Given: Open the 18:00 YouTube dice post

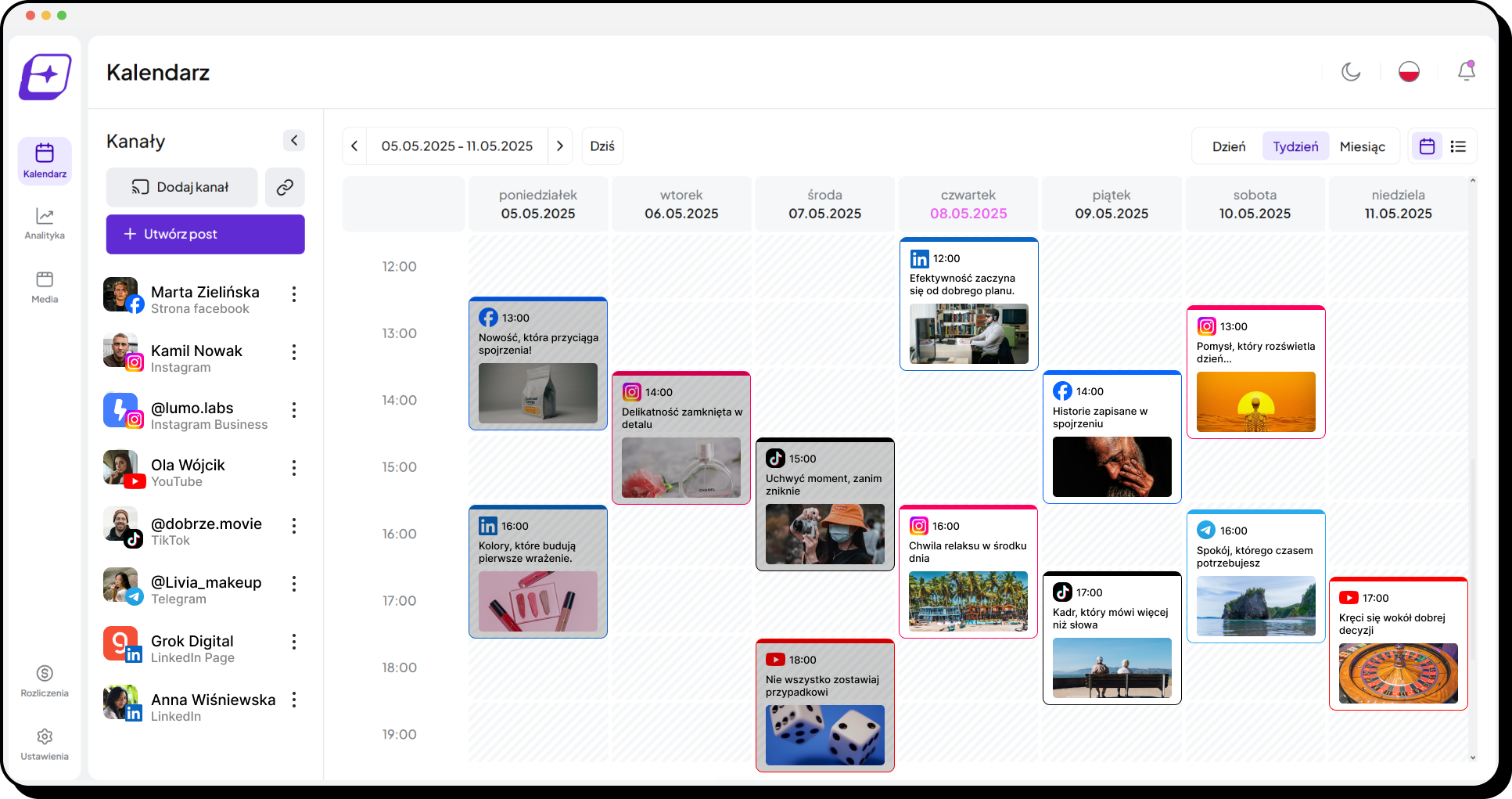Looking at the screenshot, I should tap(825, 706).
